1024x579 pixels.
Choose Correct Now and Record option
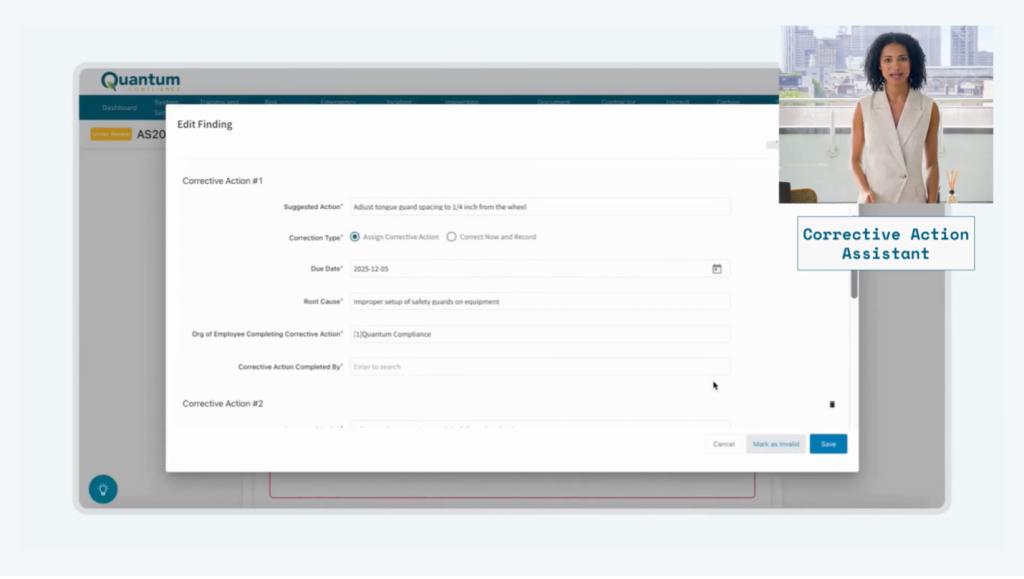pos(452,237)
